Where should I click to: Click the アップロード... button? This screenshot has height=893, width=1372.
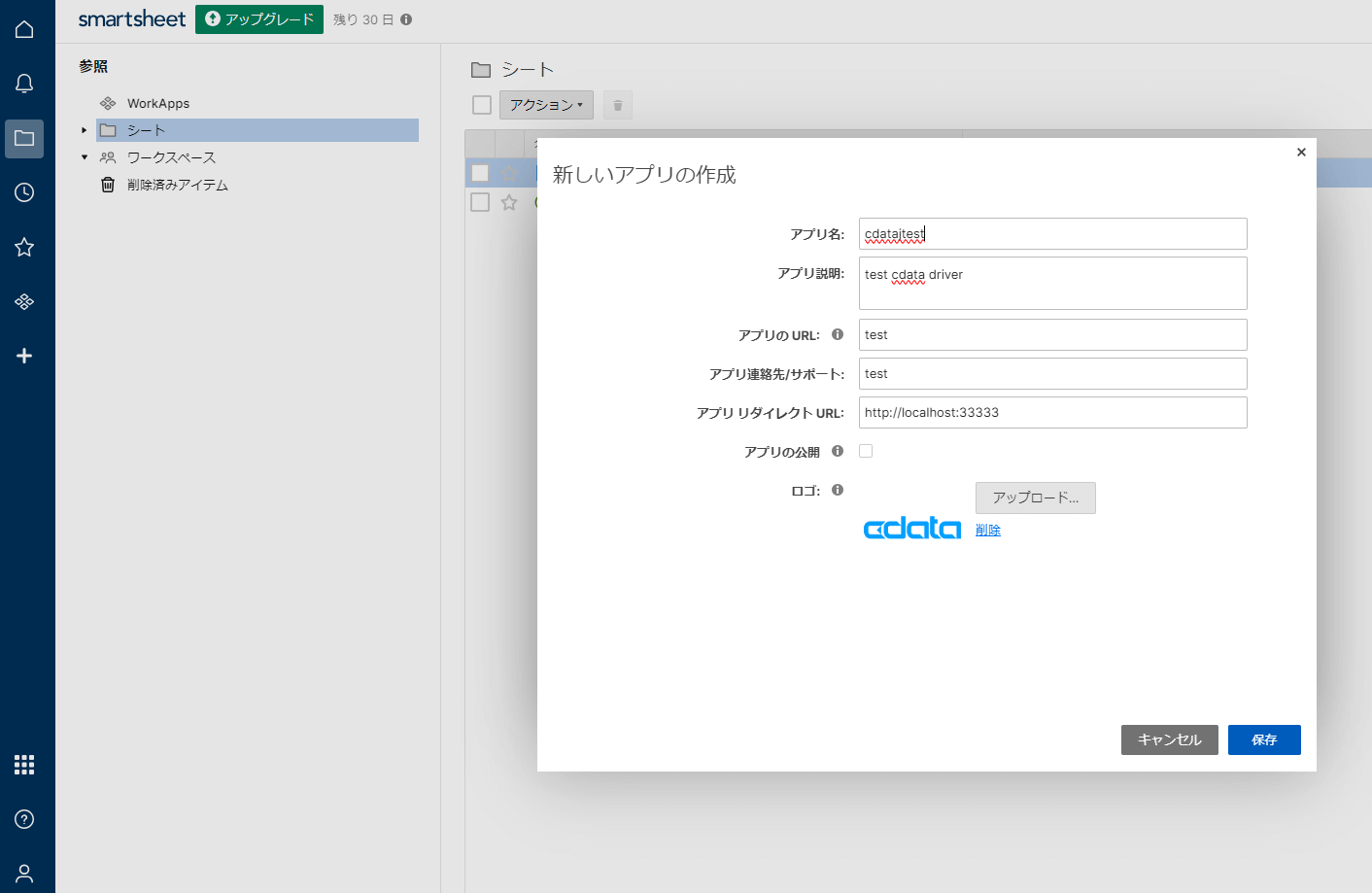(x=1036, y=498)
